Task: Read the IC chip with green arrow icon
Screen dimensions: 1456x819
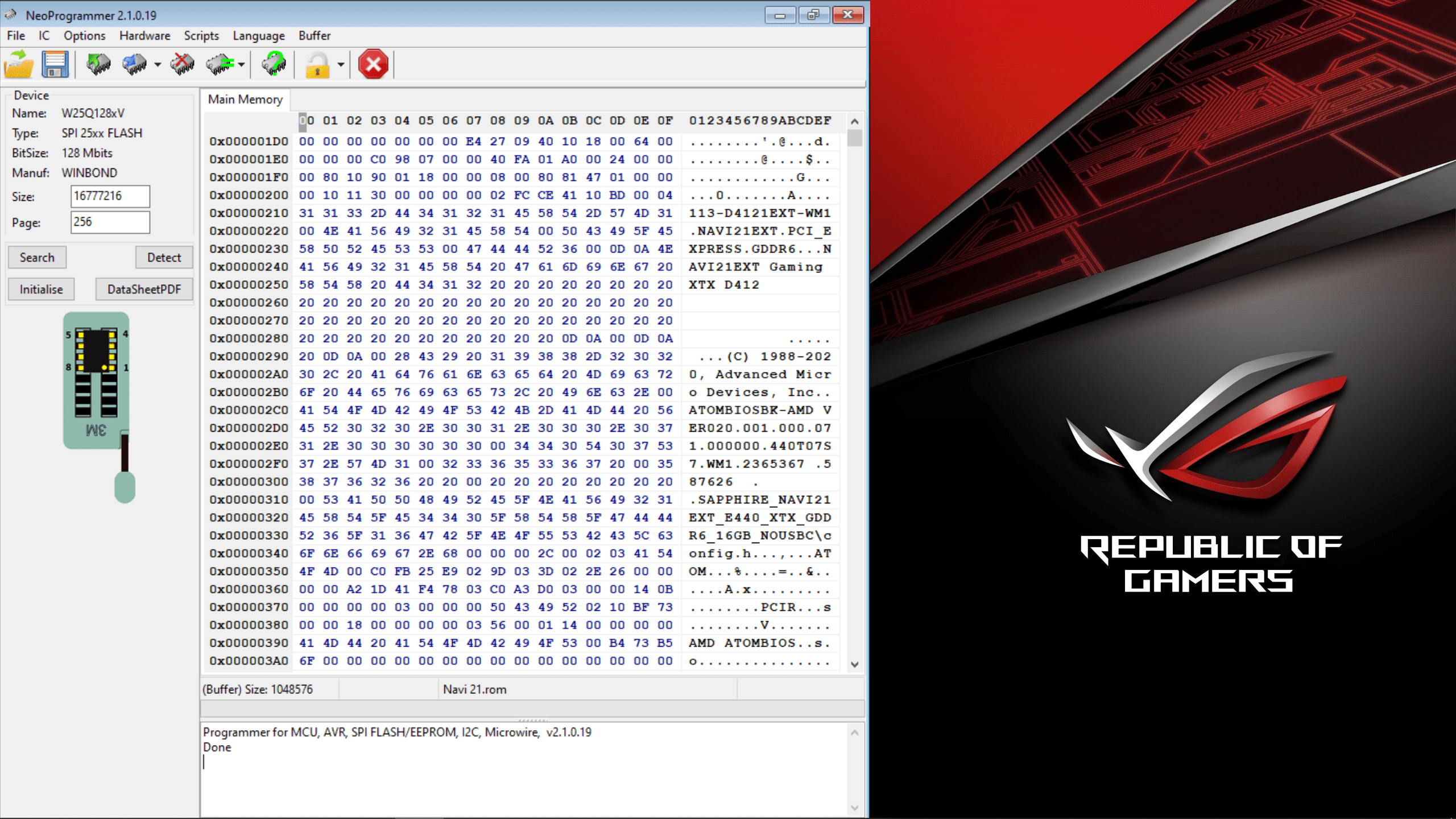Action: tap(98, 64)
